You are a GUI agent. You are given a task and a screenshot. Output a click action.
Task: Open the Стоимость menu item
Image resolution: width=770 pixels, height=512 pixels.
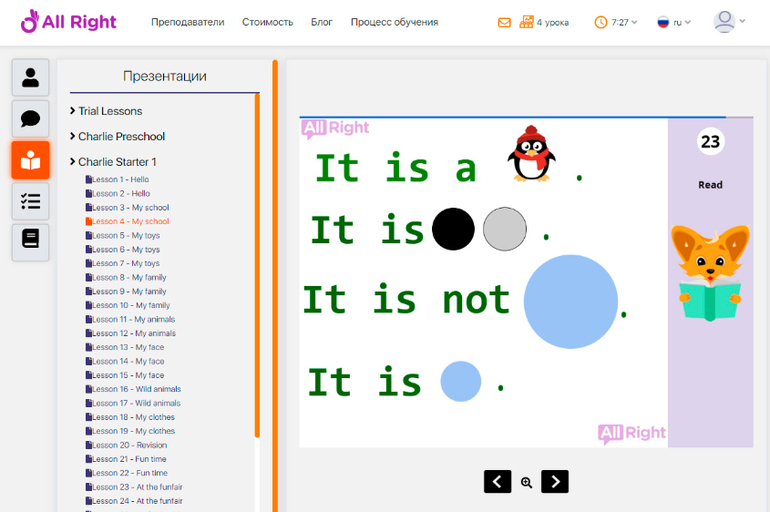(x=267, y=22)
